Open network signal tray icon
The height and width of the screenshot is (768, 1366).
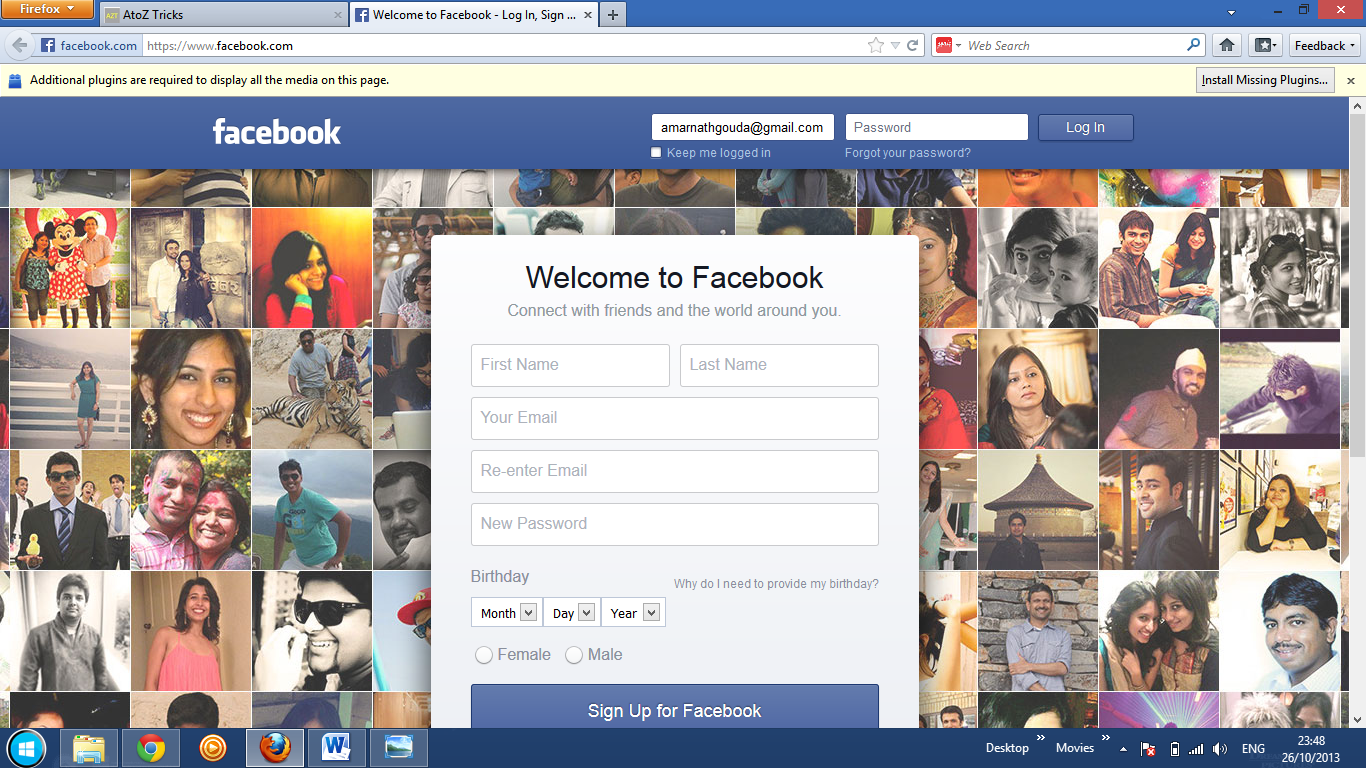(1197, 749)
